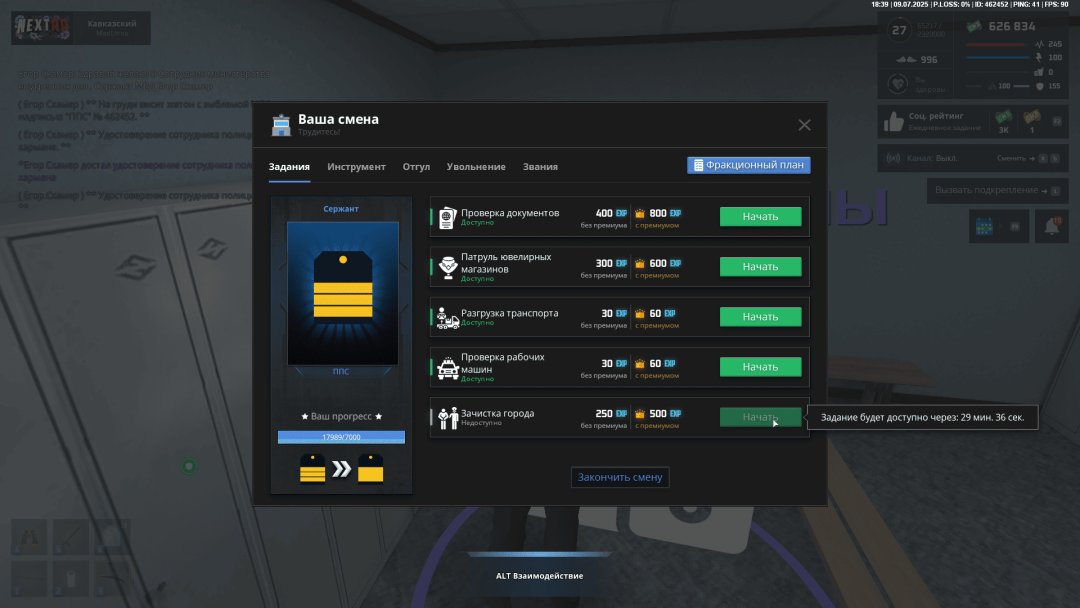This screenshot has height=608, width=1080.
Task: Click the money icon beside 626 834
Action: click(974, 26)
